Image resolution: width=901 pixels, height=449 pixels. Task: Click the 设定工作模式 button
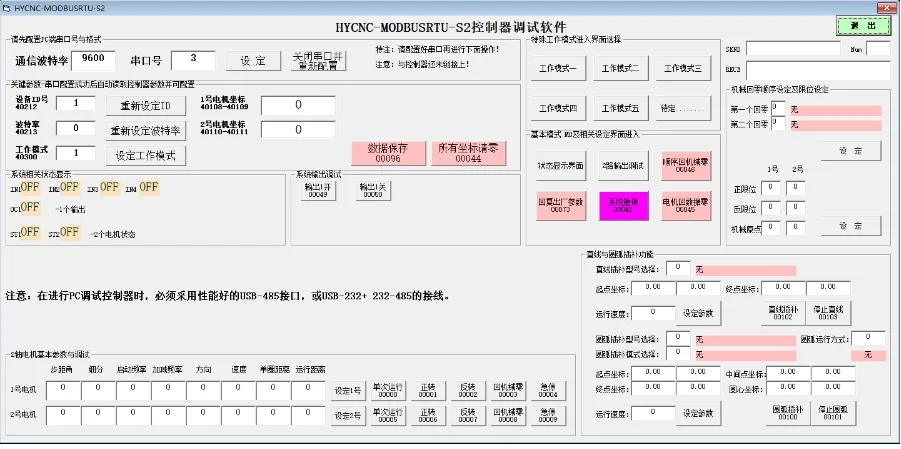tap(146, 155)
